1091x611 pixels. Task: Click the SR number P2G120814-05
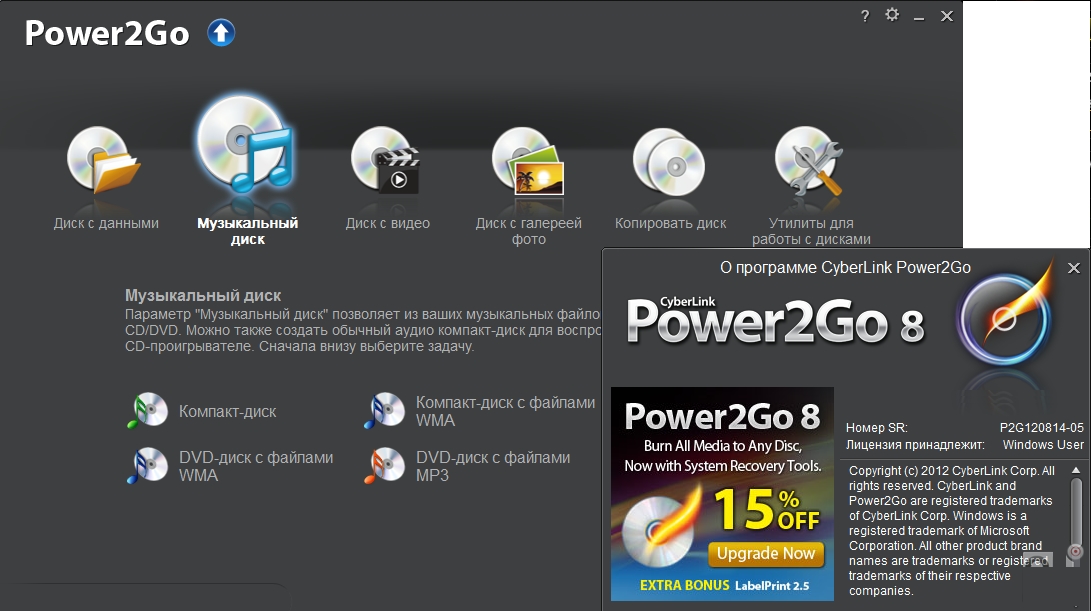point(1042,428)
